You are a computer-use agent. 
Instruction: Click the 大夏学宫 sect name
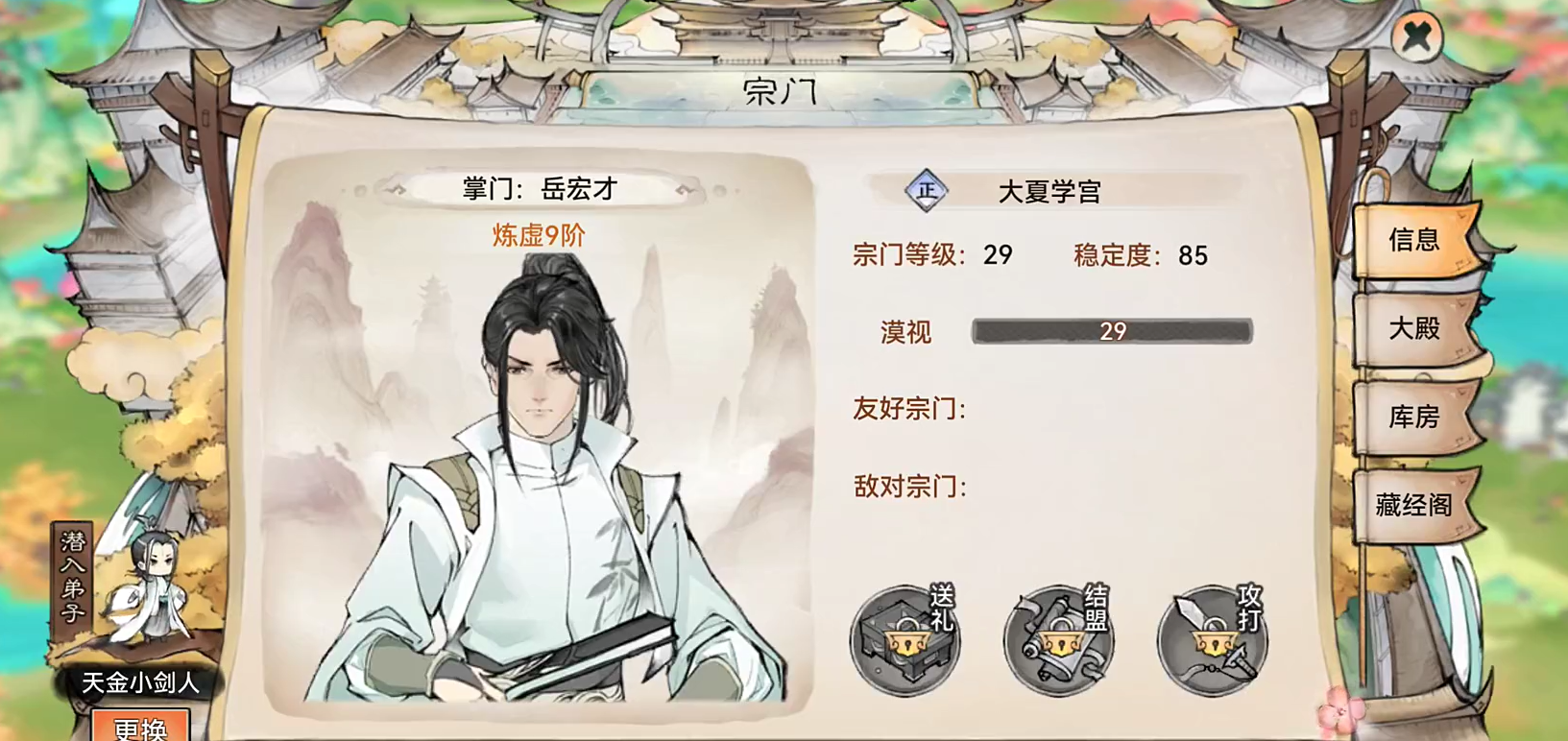[x=1049, y=191]
